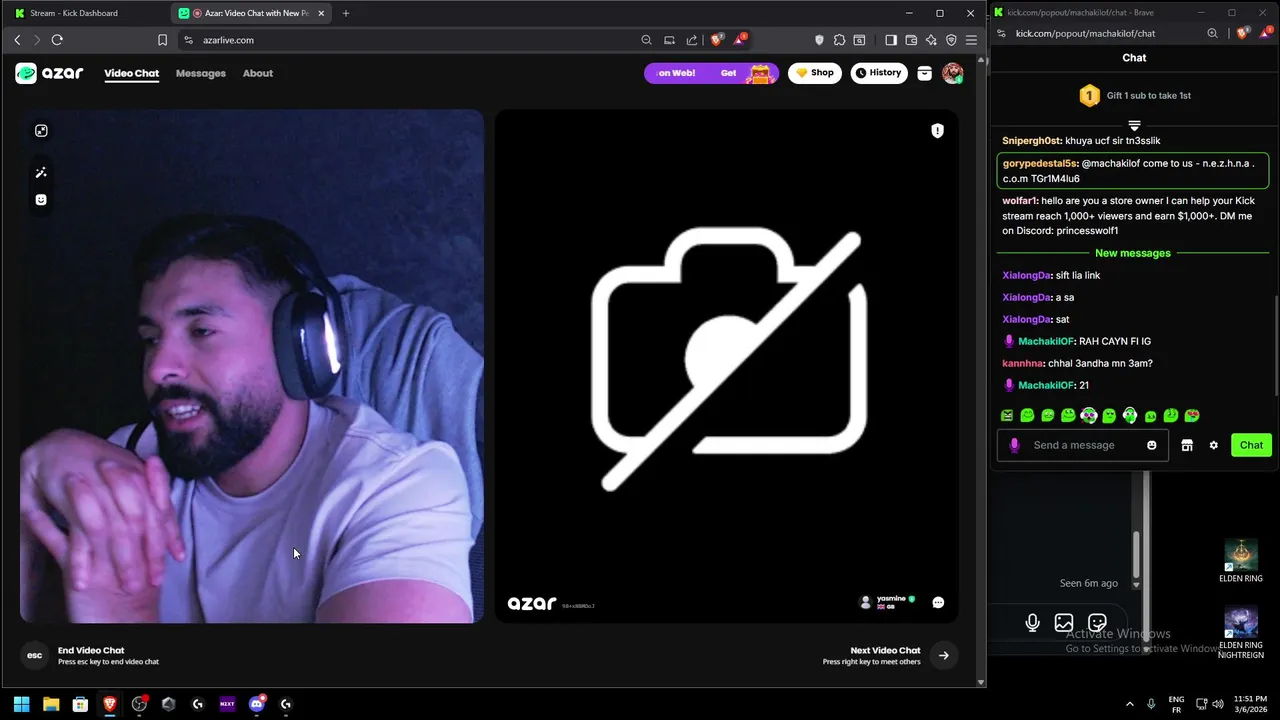Click 'New messages' divider in Kick chat
Image resolution: width=1280 pixels, height=720 pixels.
(x=1133, y=253)
